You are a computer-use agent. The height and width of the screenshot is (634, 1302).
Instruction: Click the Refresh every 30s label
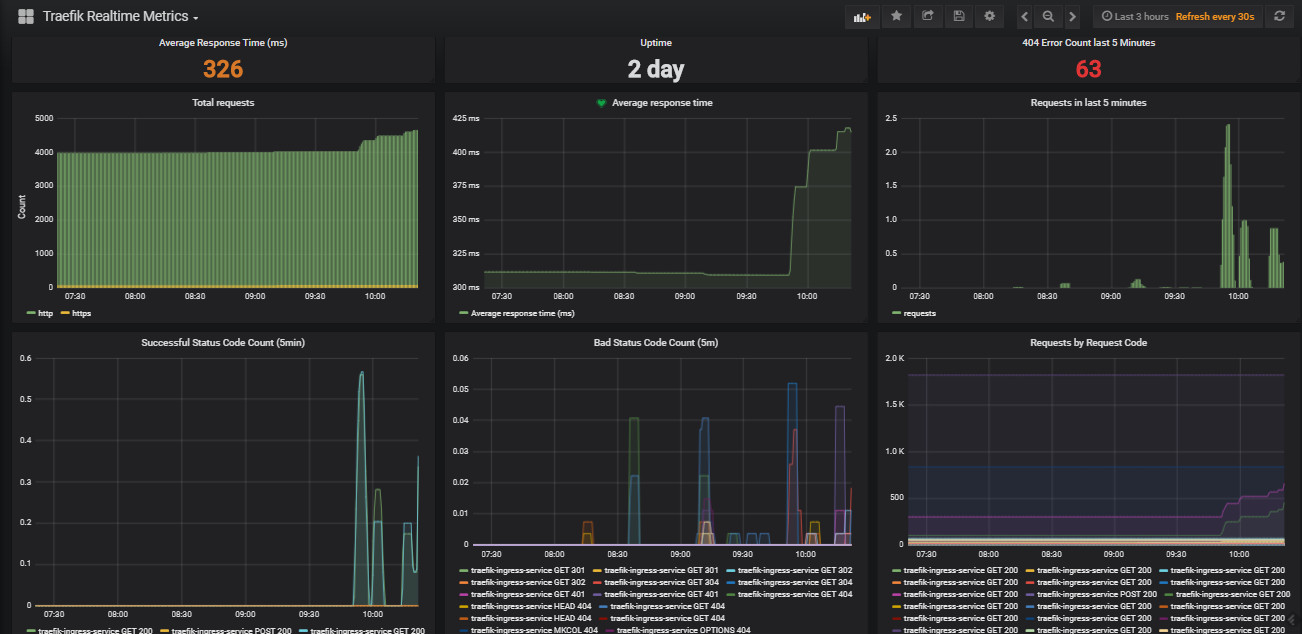click(1215, 17)
